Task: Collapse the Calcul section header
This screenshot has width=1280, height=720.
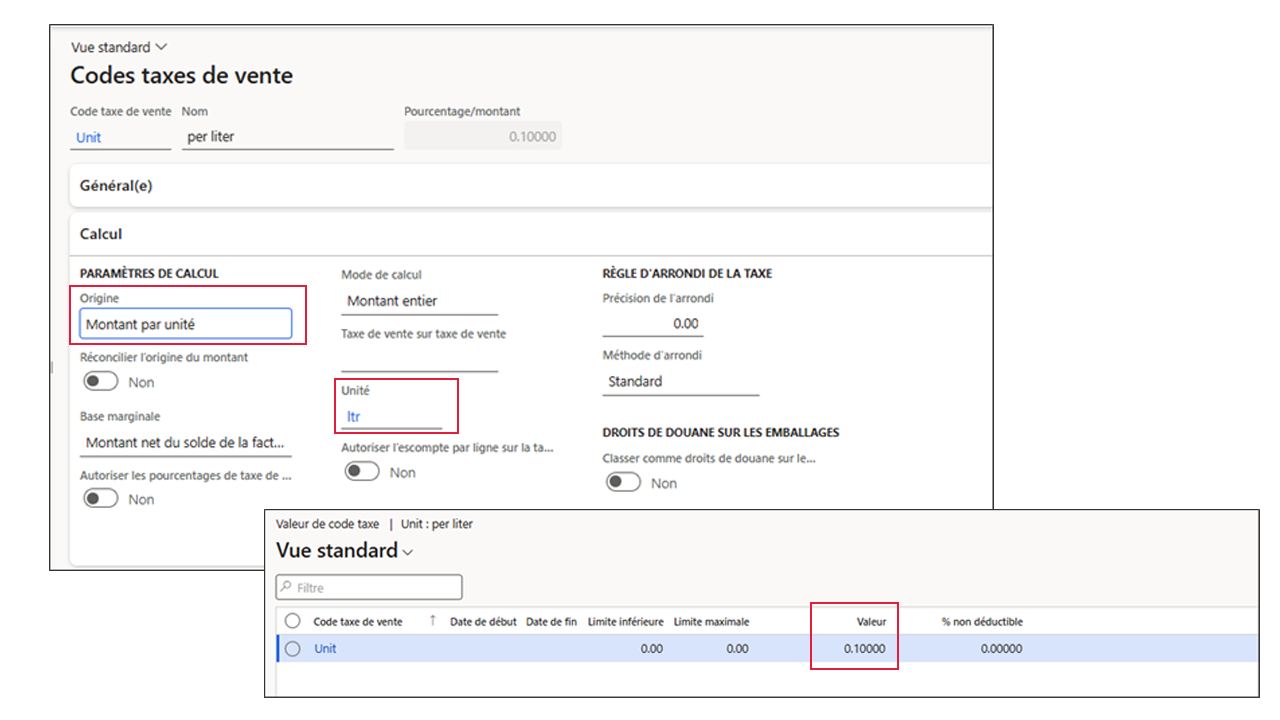Action: pos(531,234)
